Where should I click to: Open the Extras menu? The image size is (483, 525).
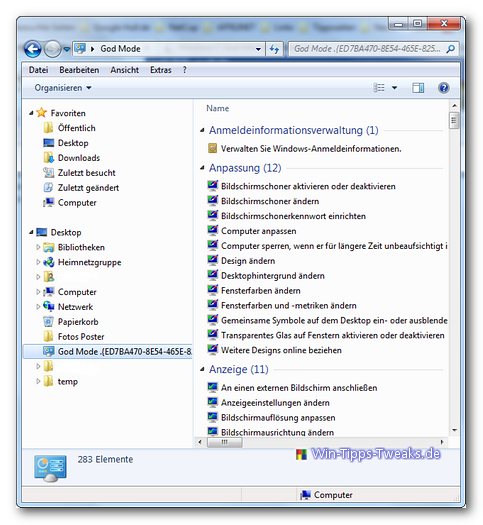[161, 70]
